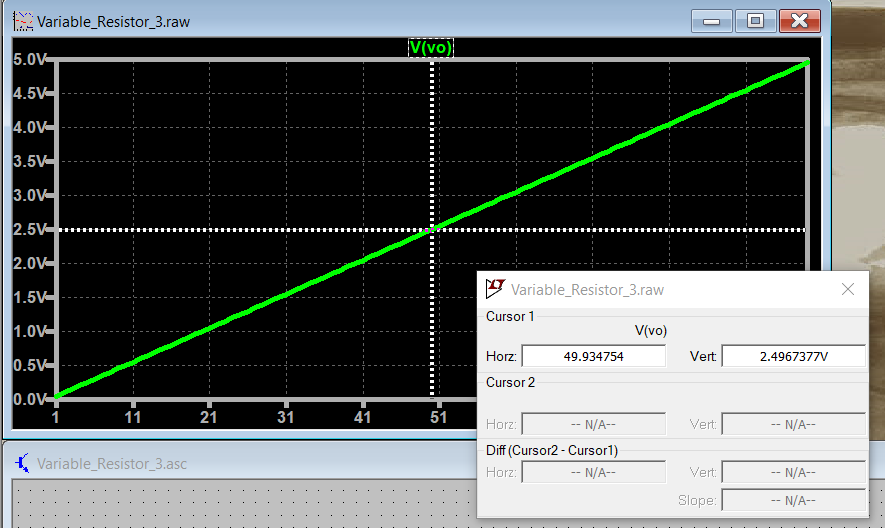Click the V(vo) trace label above the plot
This screenshot has height=528, width=885.
tap(432, 47)
